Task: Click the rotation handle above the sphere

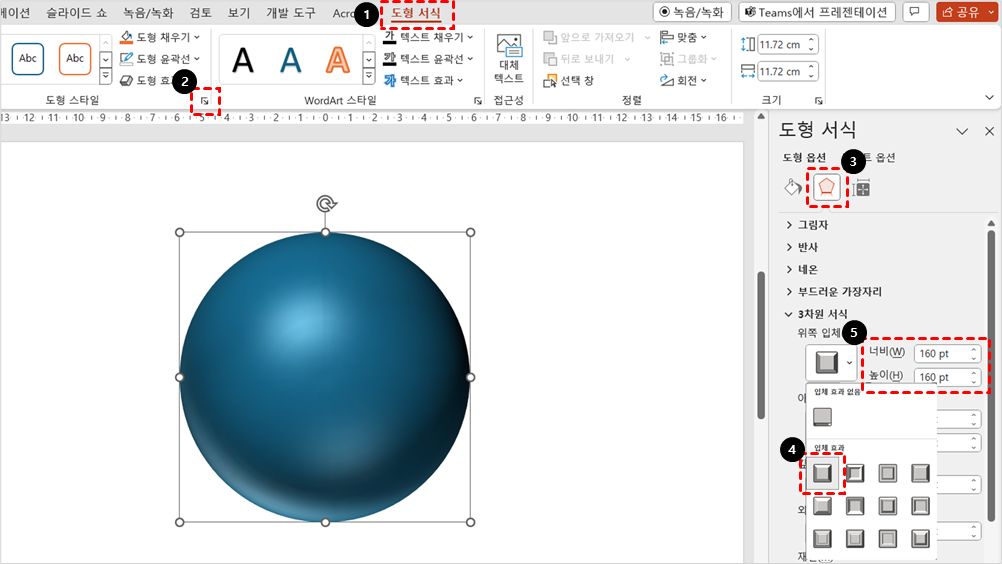Action: tap(325, 204)
